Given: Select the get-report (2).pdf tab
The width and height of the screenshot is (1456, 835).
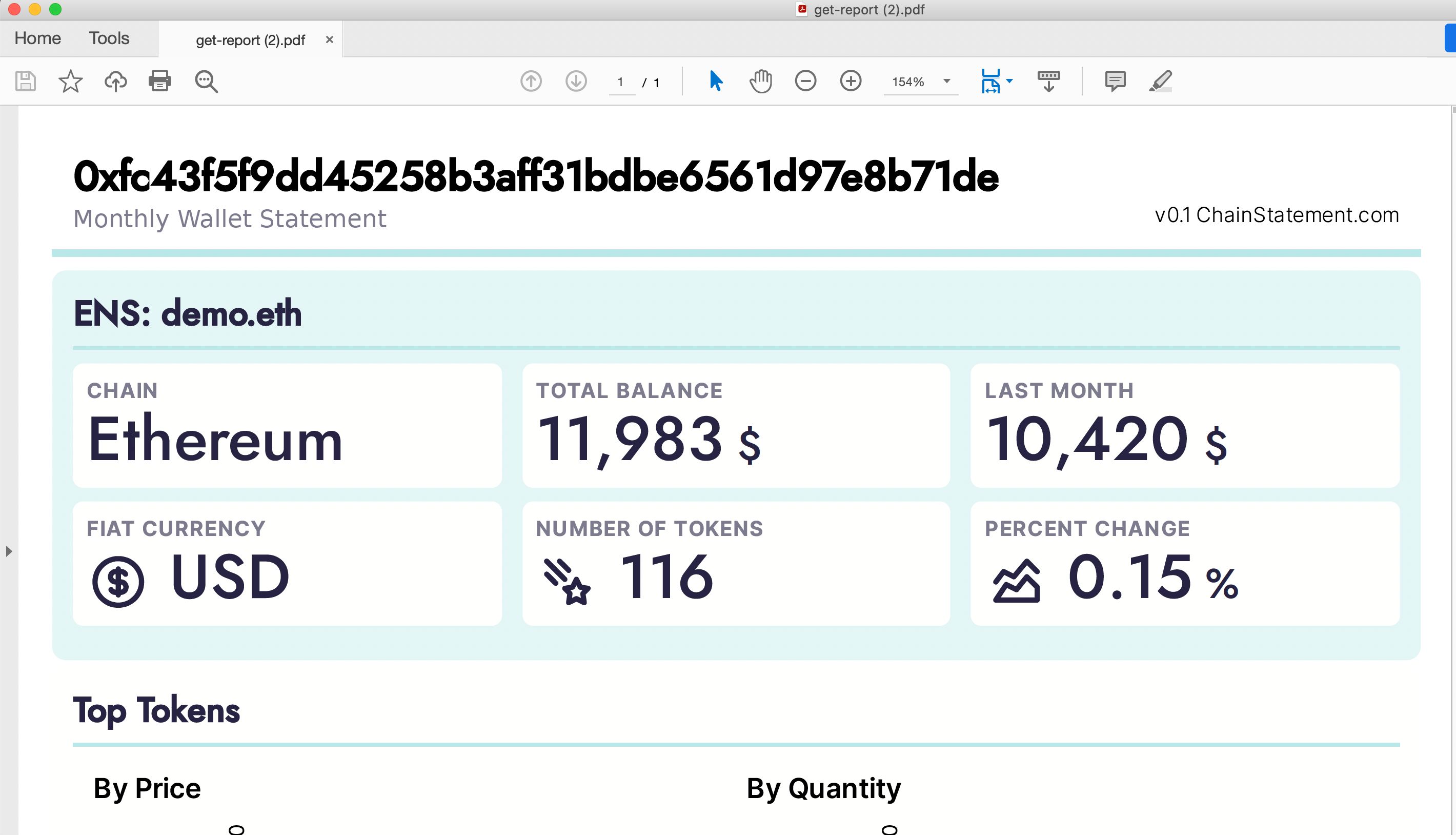Looking at the screenshot, I should point(251,40).
